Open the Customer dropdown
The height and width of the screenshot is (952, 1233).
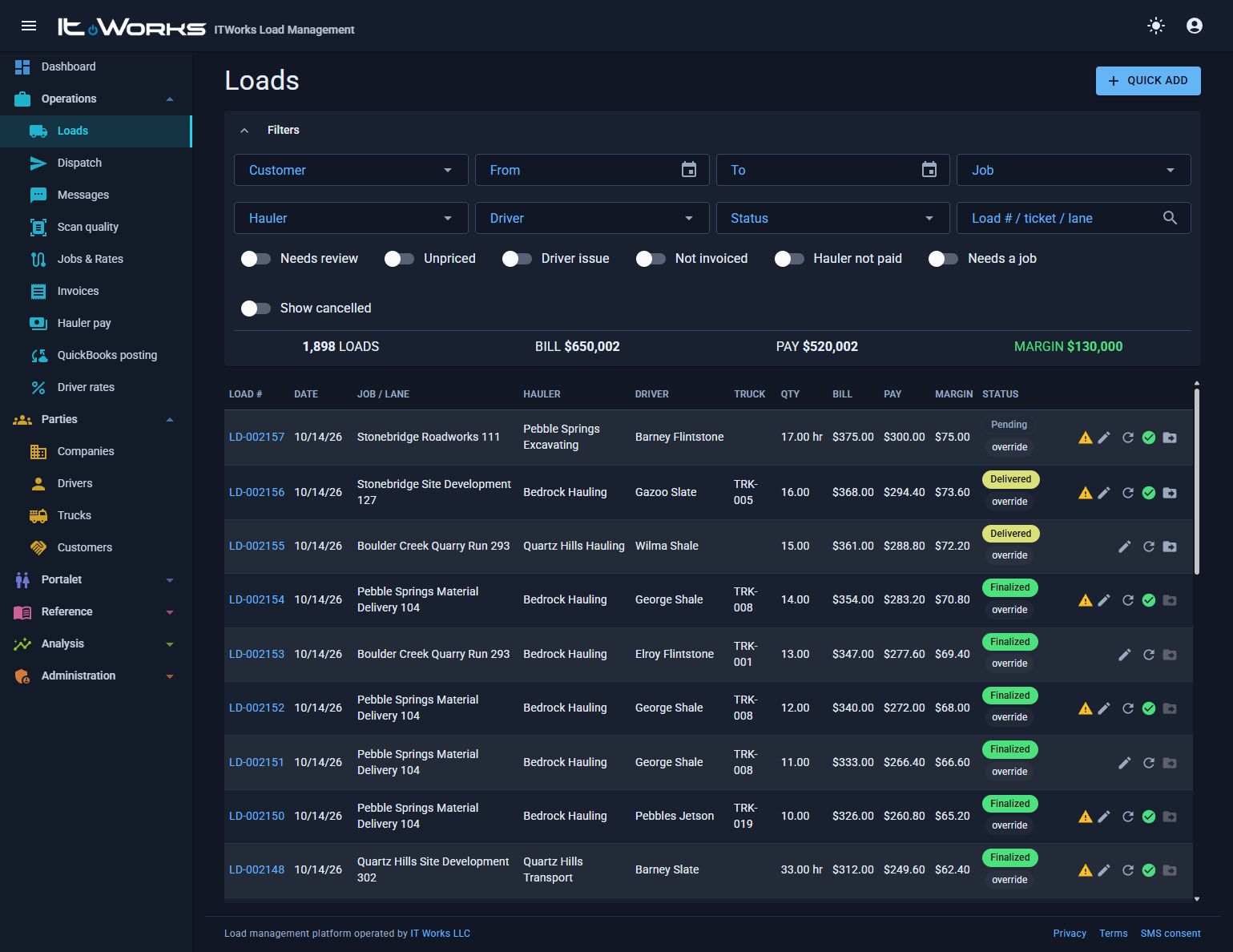coord(351,170)
